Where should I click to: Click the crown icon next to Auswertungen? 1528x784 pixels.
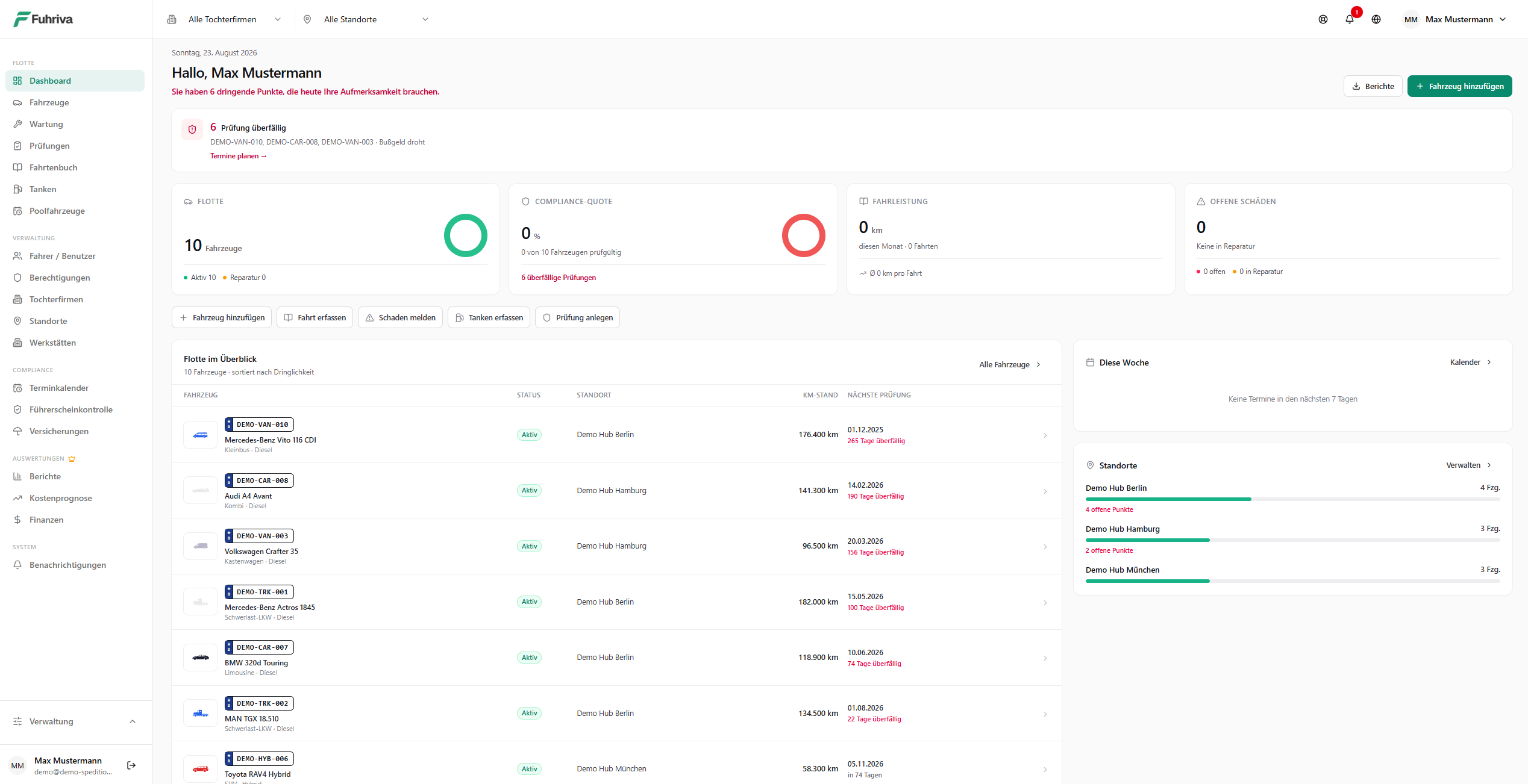coord(72,459)
